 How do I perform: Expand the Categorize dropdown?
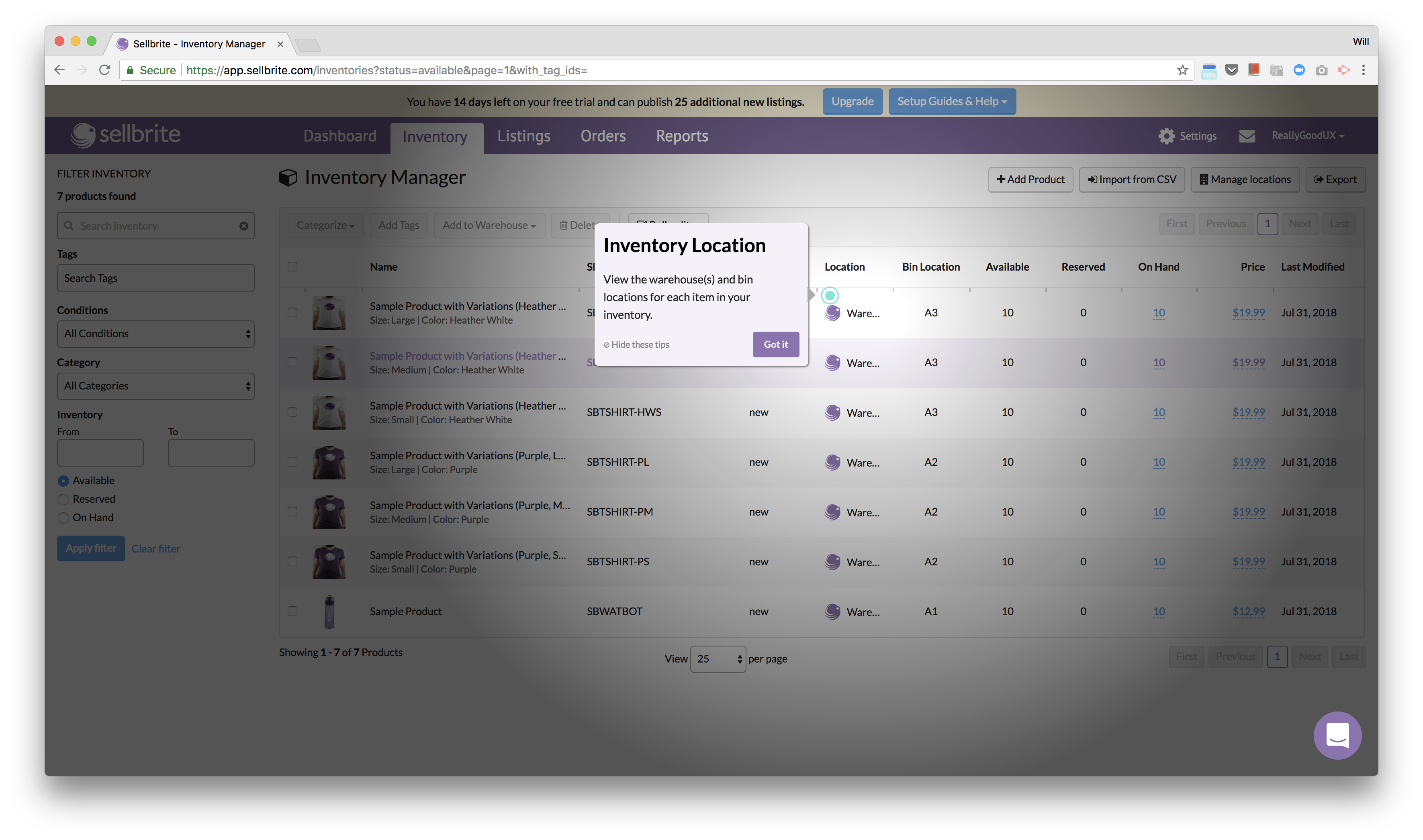325,225
